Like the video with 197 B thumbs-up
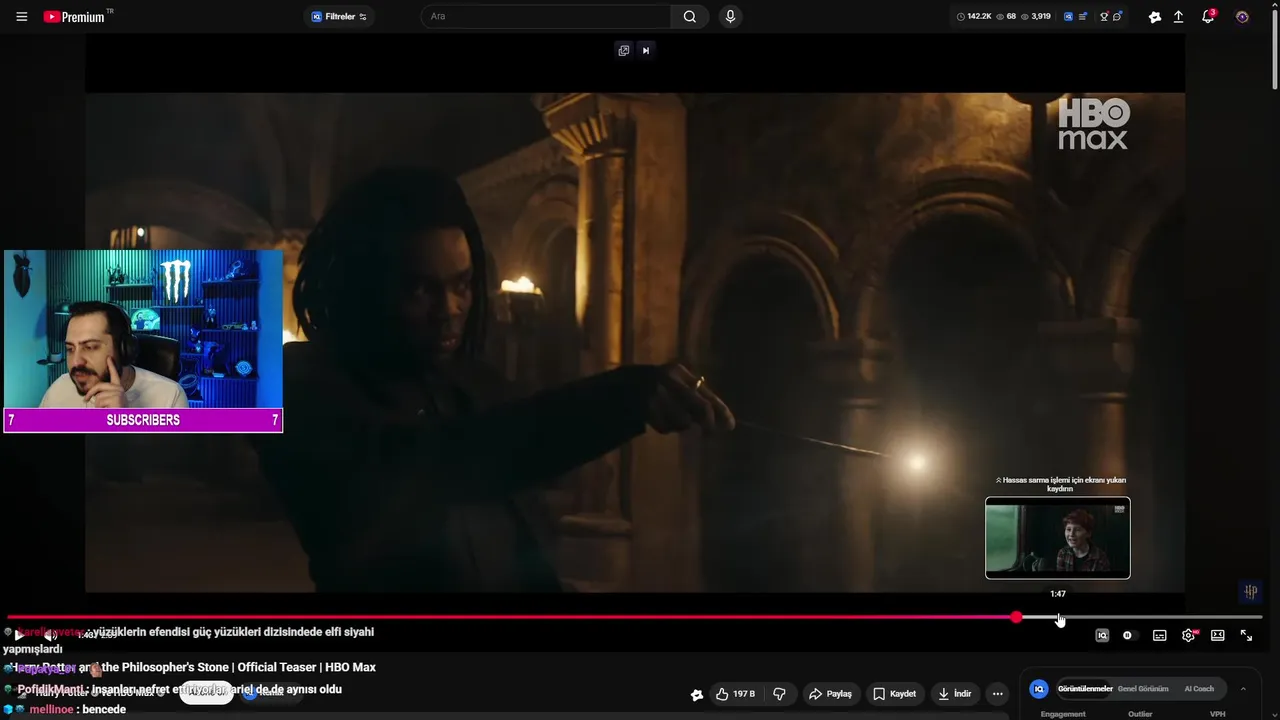Image resolution: width=1280 pixels, height=720 pixels. tap(735, 694)
